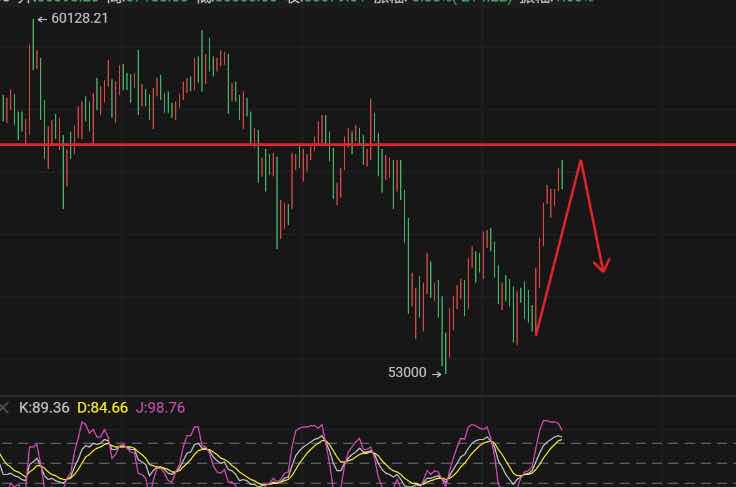
Task: Close the KDJ indicator panel
Action: (x=4, y=408)
